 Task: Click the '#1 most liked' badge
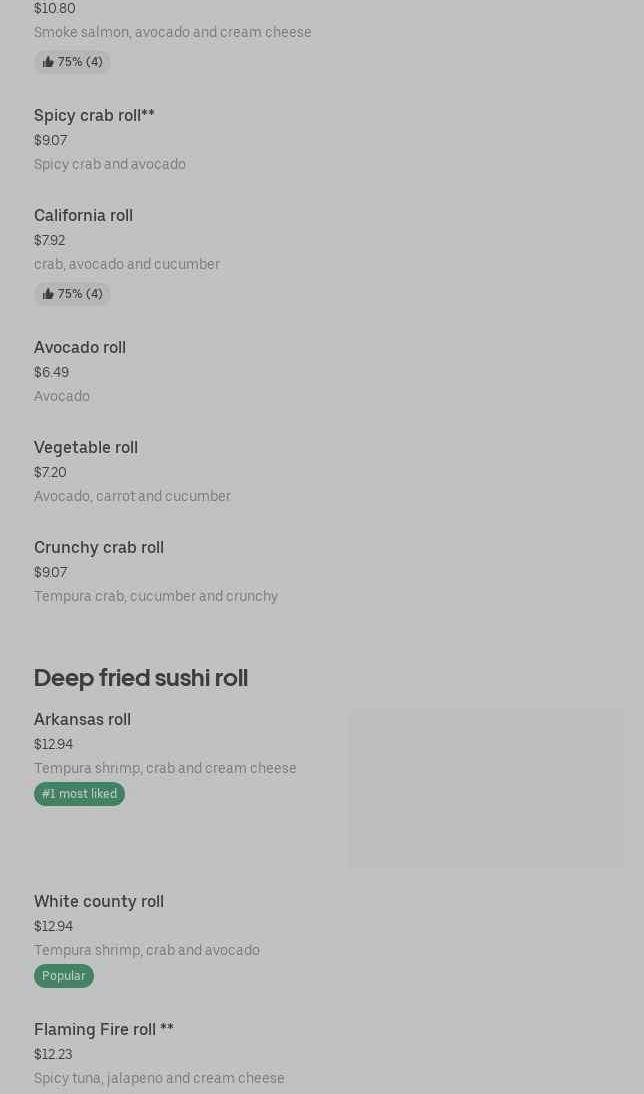(79, 794)
